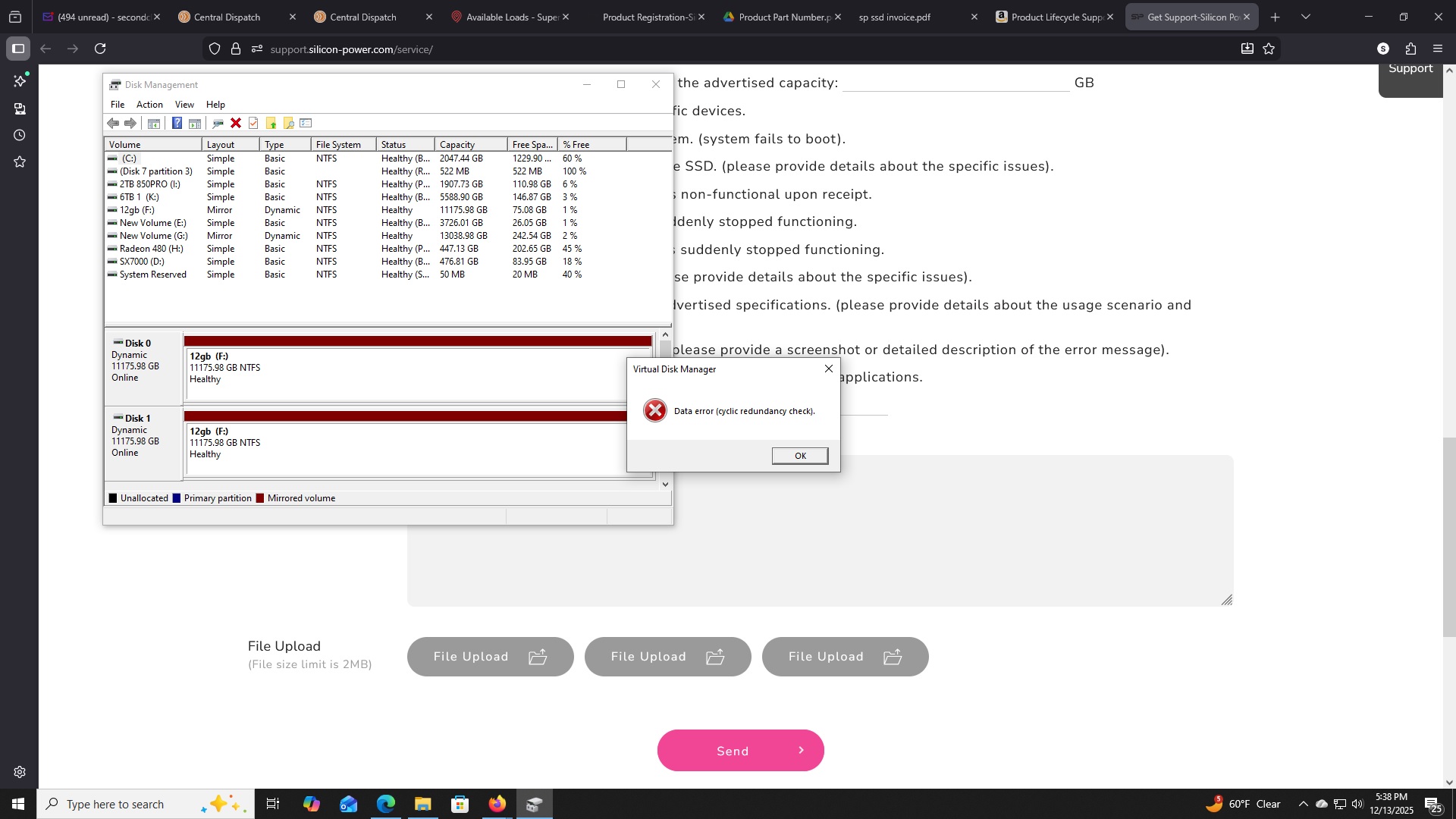This screenshot has width=1456, height=819.
Task: Click the show/hide console tree icon
Action: click(x=153, y=123)
